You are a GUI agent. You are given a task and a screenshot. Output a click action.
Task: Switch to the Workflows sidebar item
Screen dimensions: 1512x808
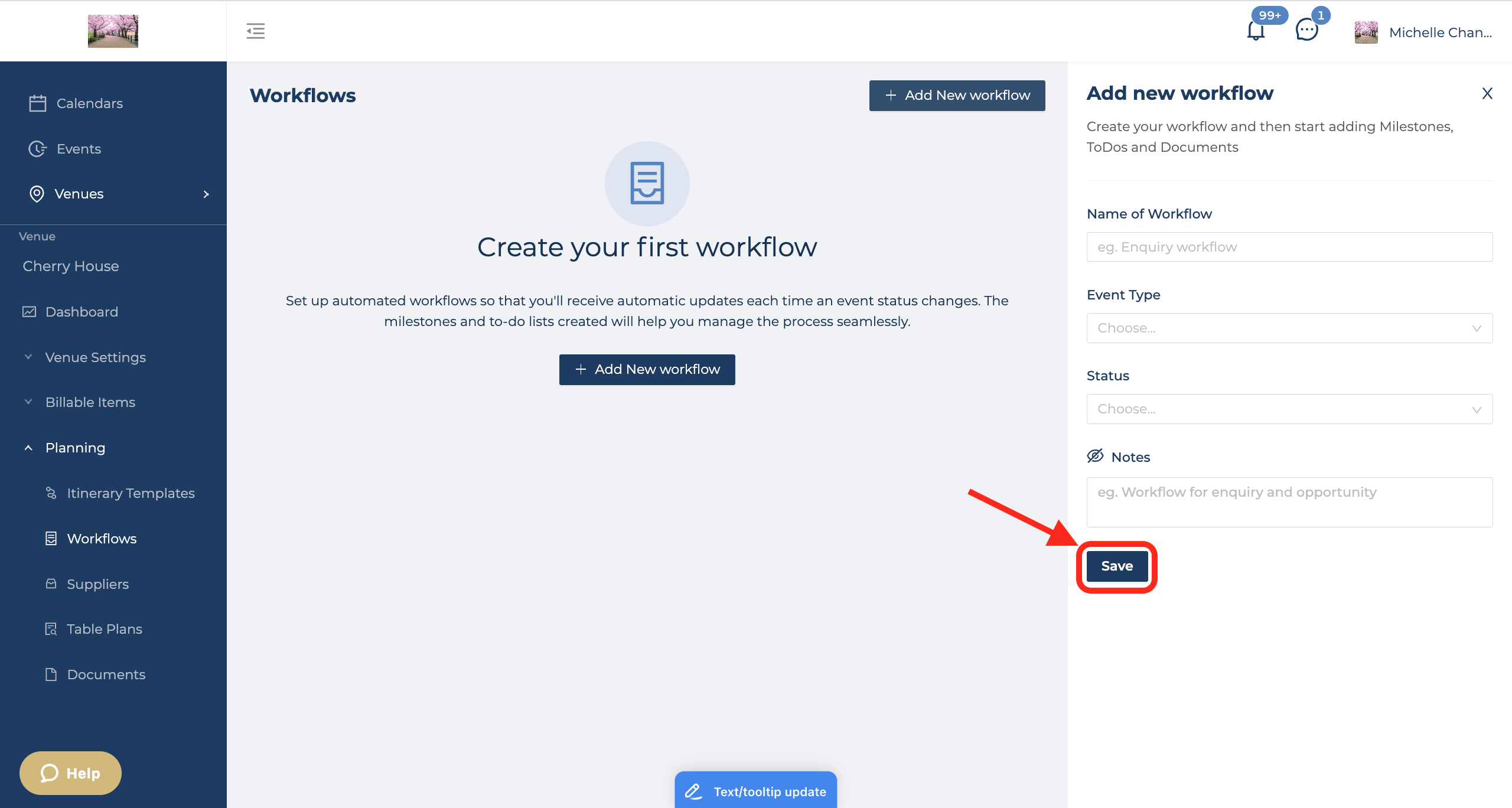[x=102, y=538]
